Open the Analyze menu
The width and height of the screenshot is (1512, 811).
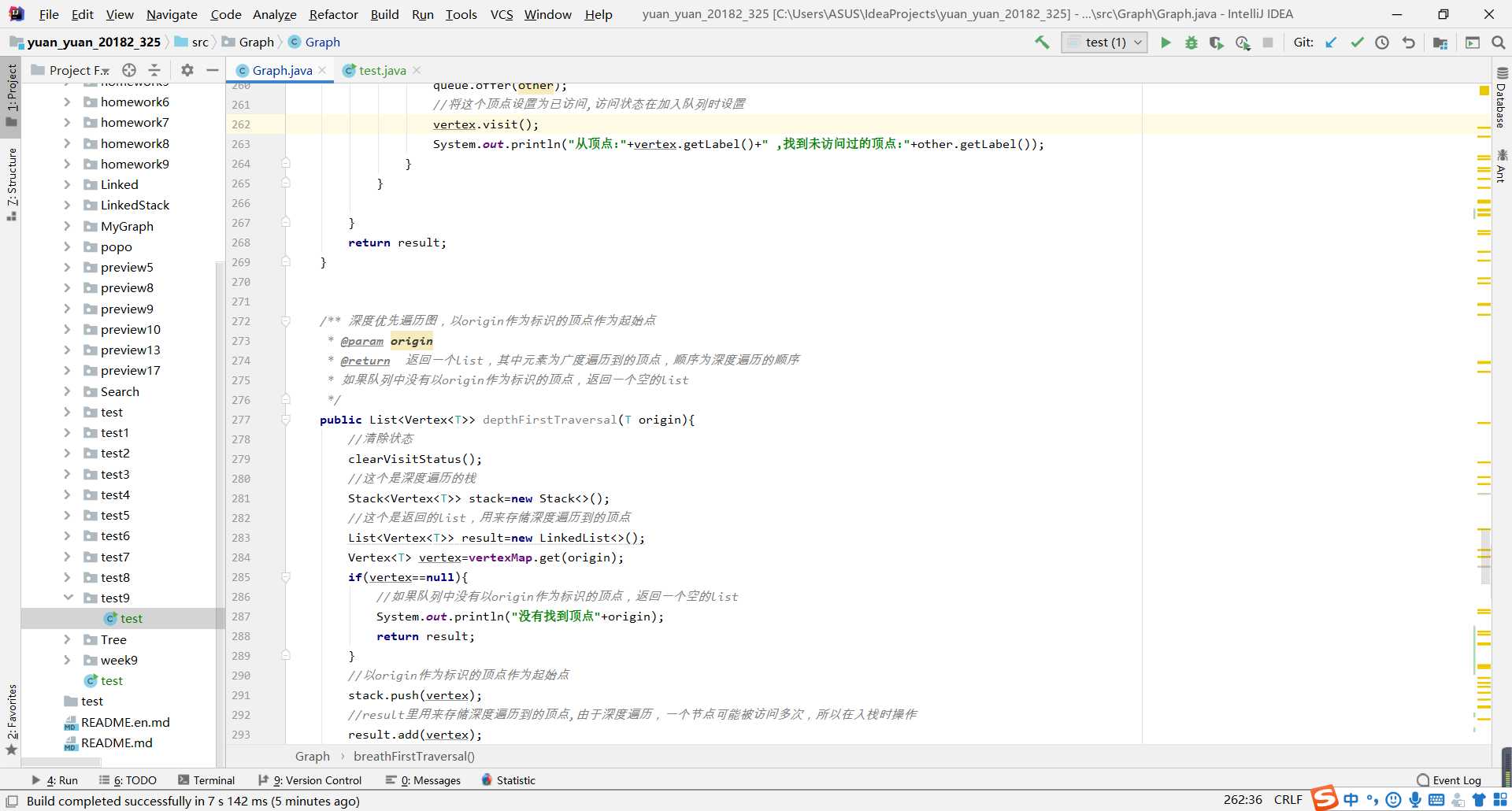click(274, 14)
